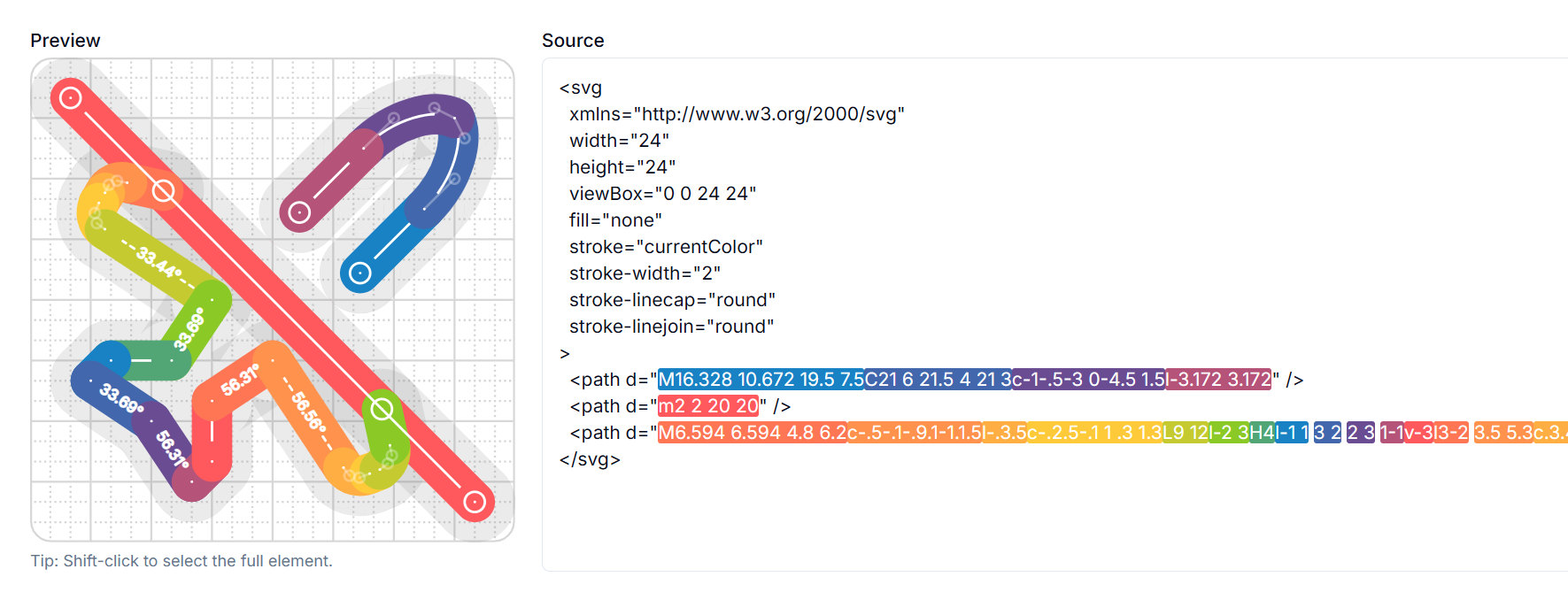Click the "3.5 5.3" segment in source
1568x600 pixels.
click(1502, 433)
